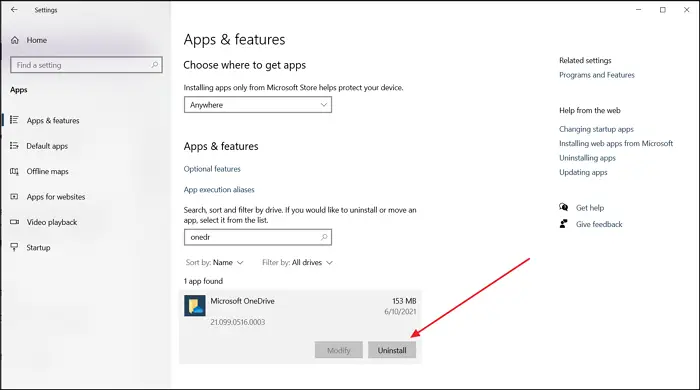Click the Give feedback person icon

(x=563, y=224)
